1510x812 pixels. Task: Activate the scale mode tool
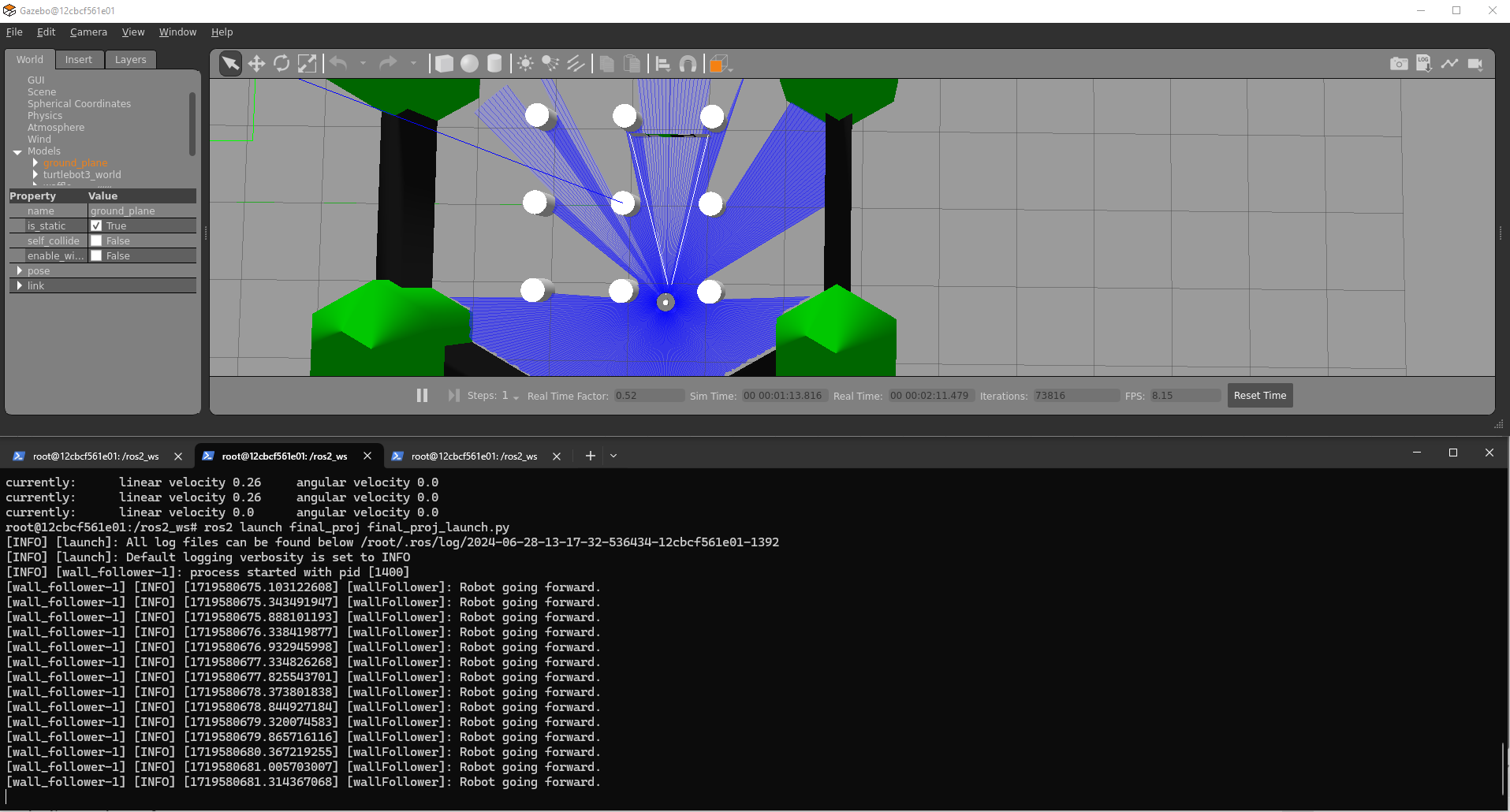coord(307,64)
